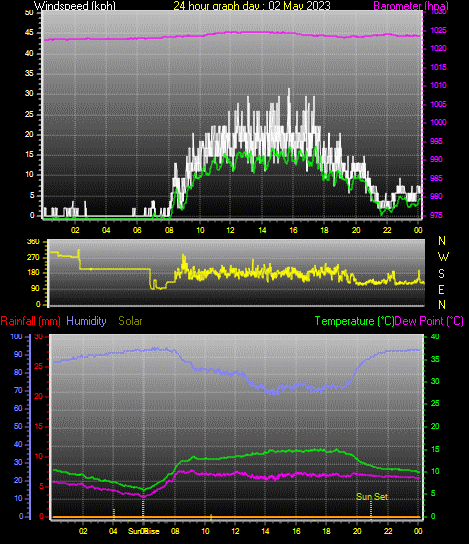Click the '10' rainfall scale value in red

pos(39,457)
